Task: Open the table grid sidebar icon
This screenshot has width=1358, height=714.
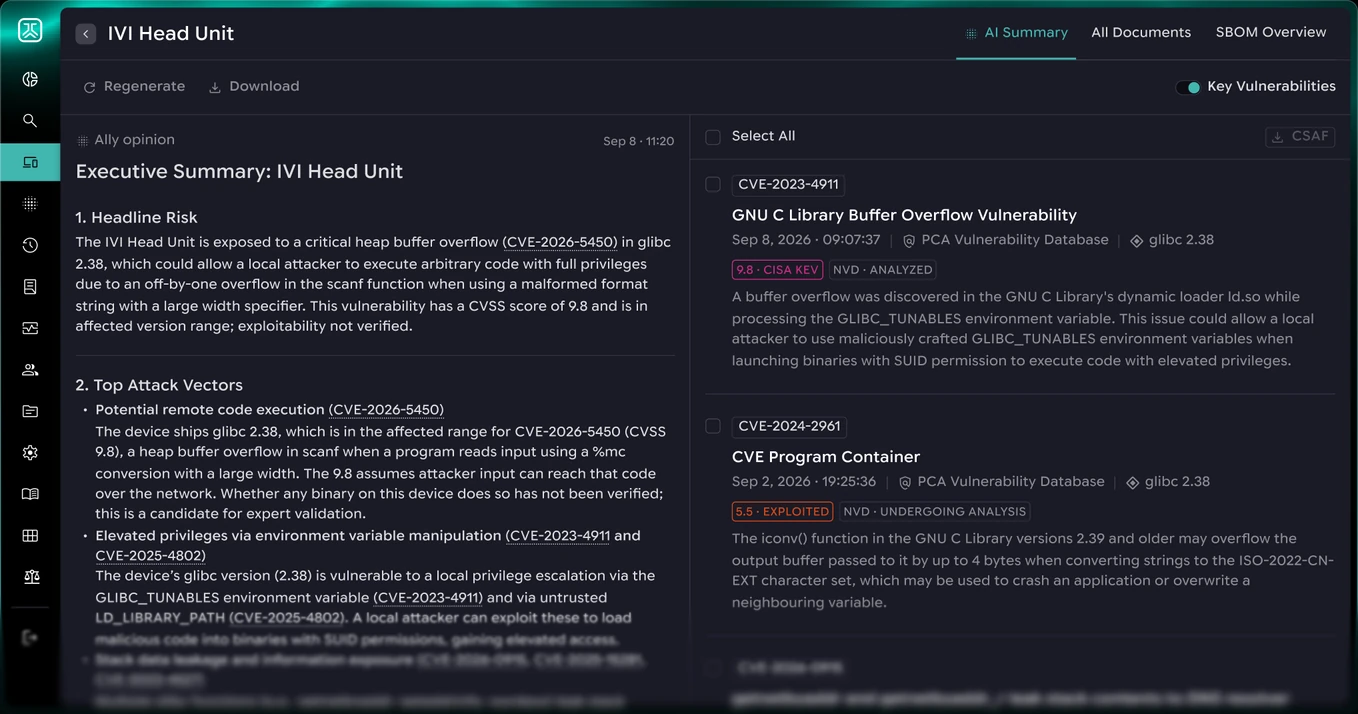Action: coord(30,536)
